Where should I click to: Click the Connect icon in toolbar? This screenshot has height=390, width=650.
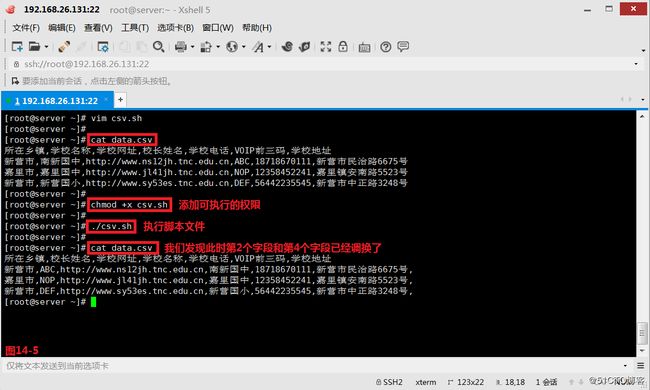(64, 46)
